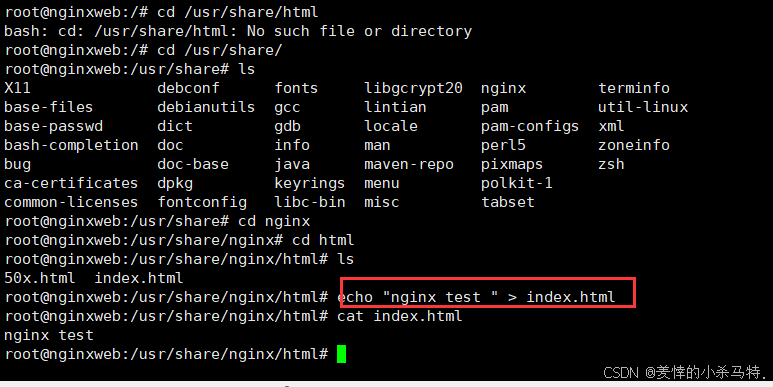Select the locale directory entry
The height and width of the screenshot is (387, 773).
pyautogui.click(x=391, y=126)
